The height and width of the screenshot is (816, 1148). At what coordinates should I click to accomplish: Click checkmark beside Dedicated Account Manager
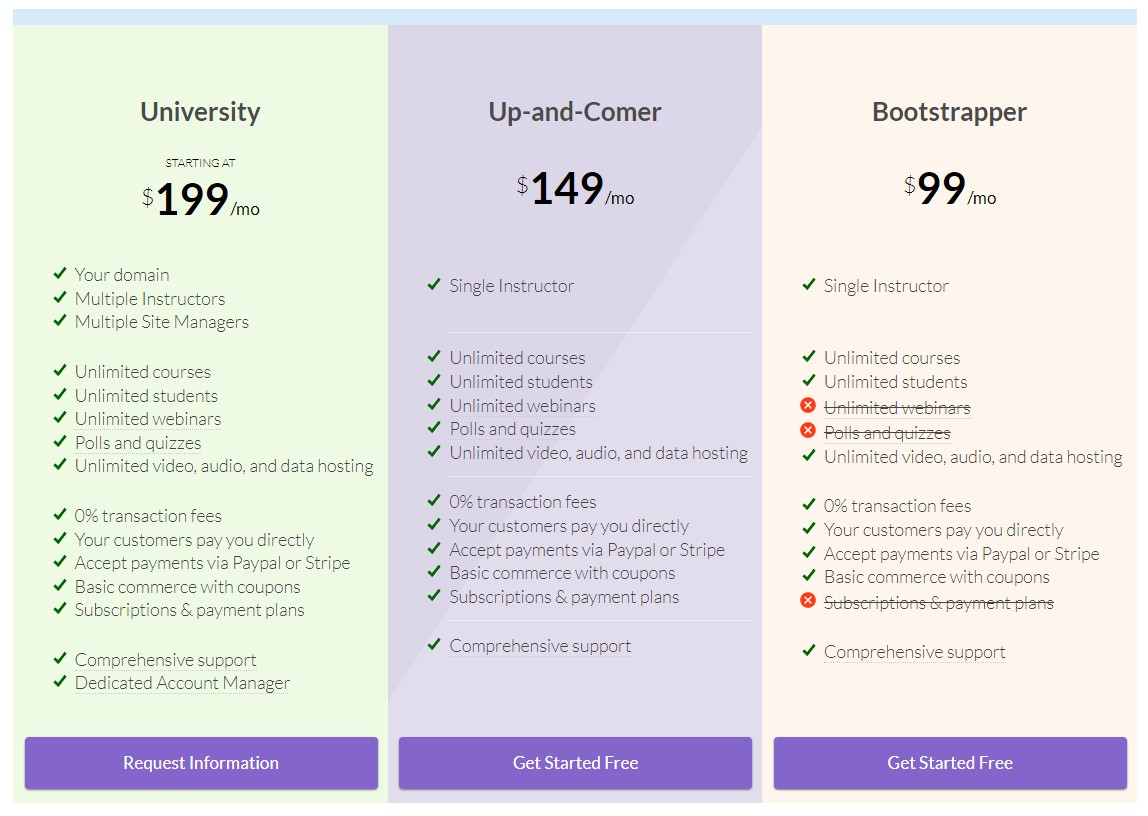(60, 681)
